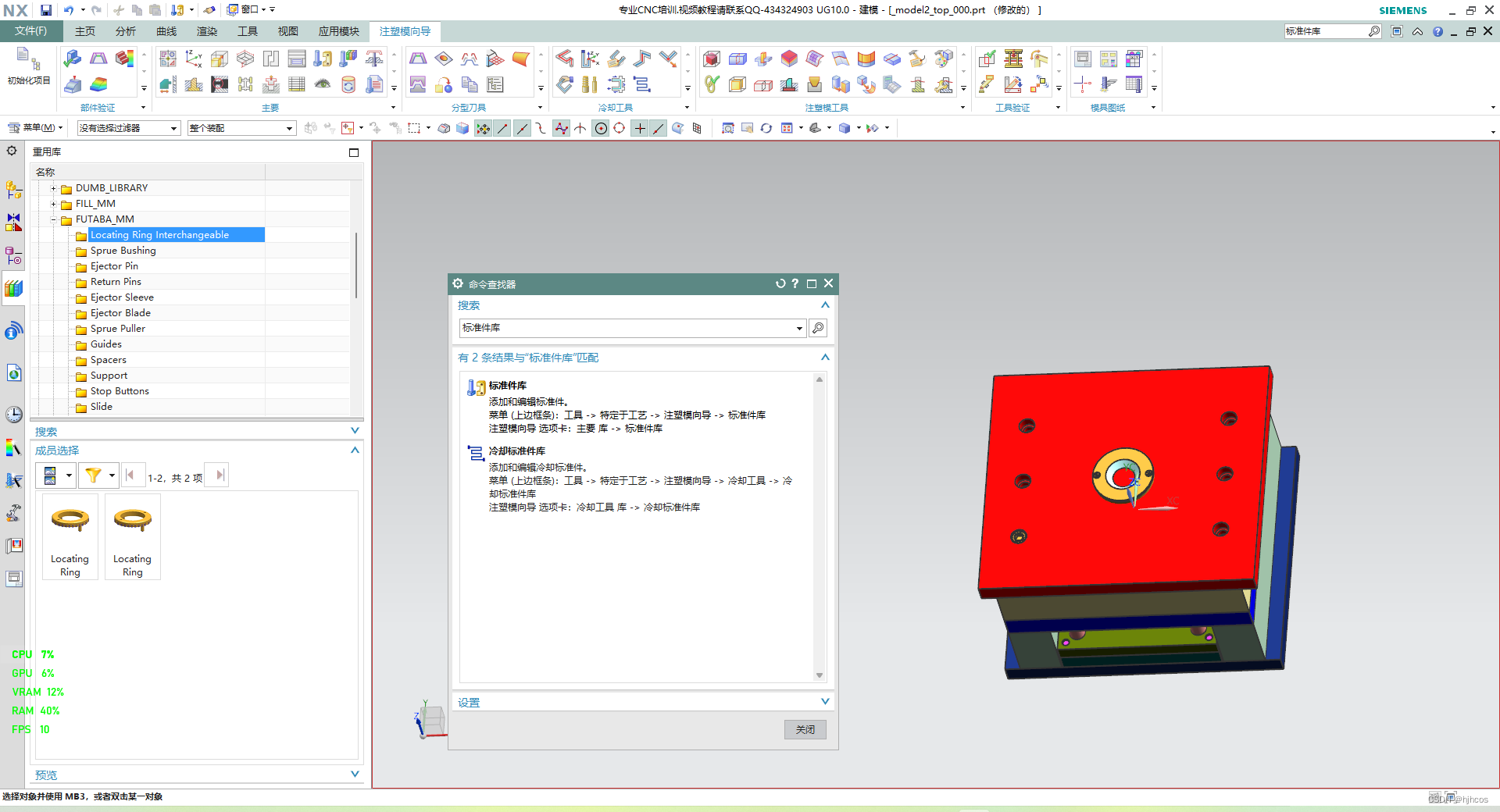Click the blue help icon at top right

pyautogui.click(x=1437, y=31)
